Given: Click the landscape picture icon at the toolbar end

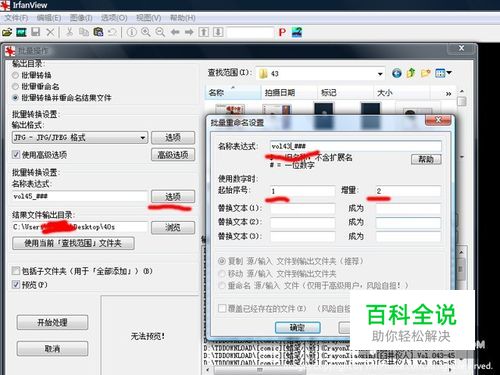Looking at the screenshot, I should [297, 32].
